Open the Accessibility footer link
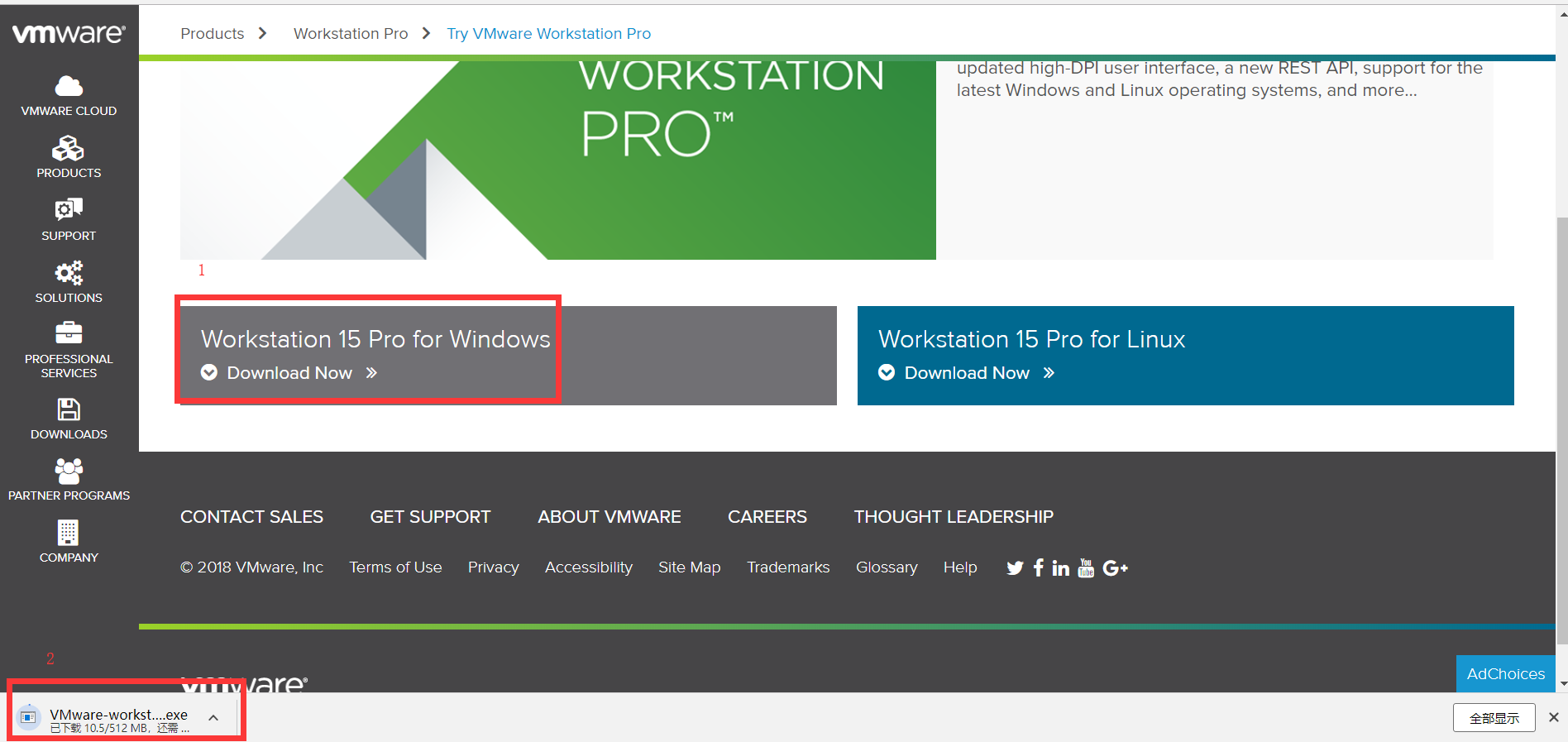This screenshot has width=1568, height=742. point(589,567)
